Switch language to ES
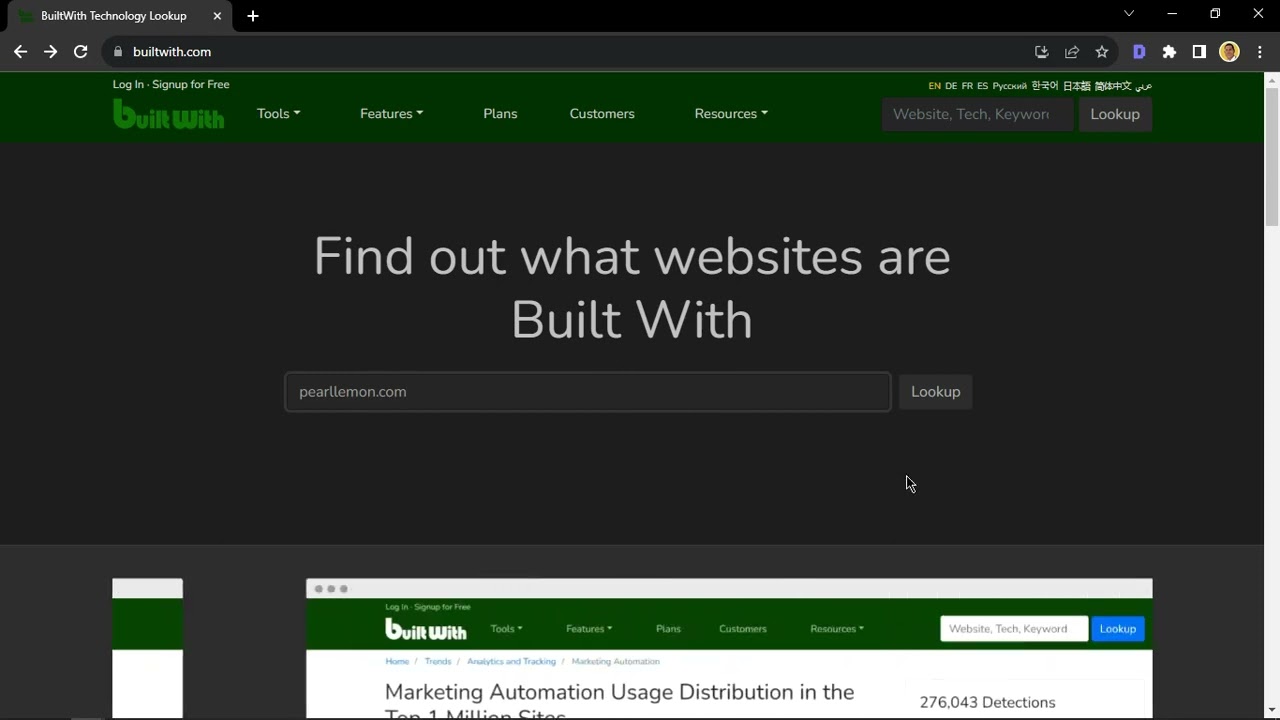1280x720 pixels. (x=982, y=86)
